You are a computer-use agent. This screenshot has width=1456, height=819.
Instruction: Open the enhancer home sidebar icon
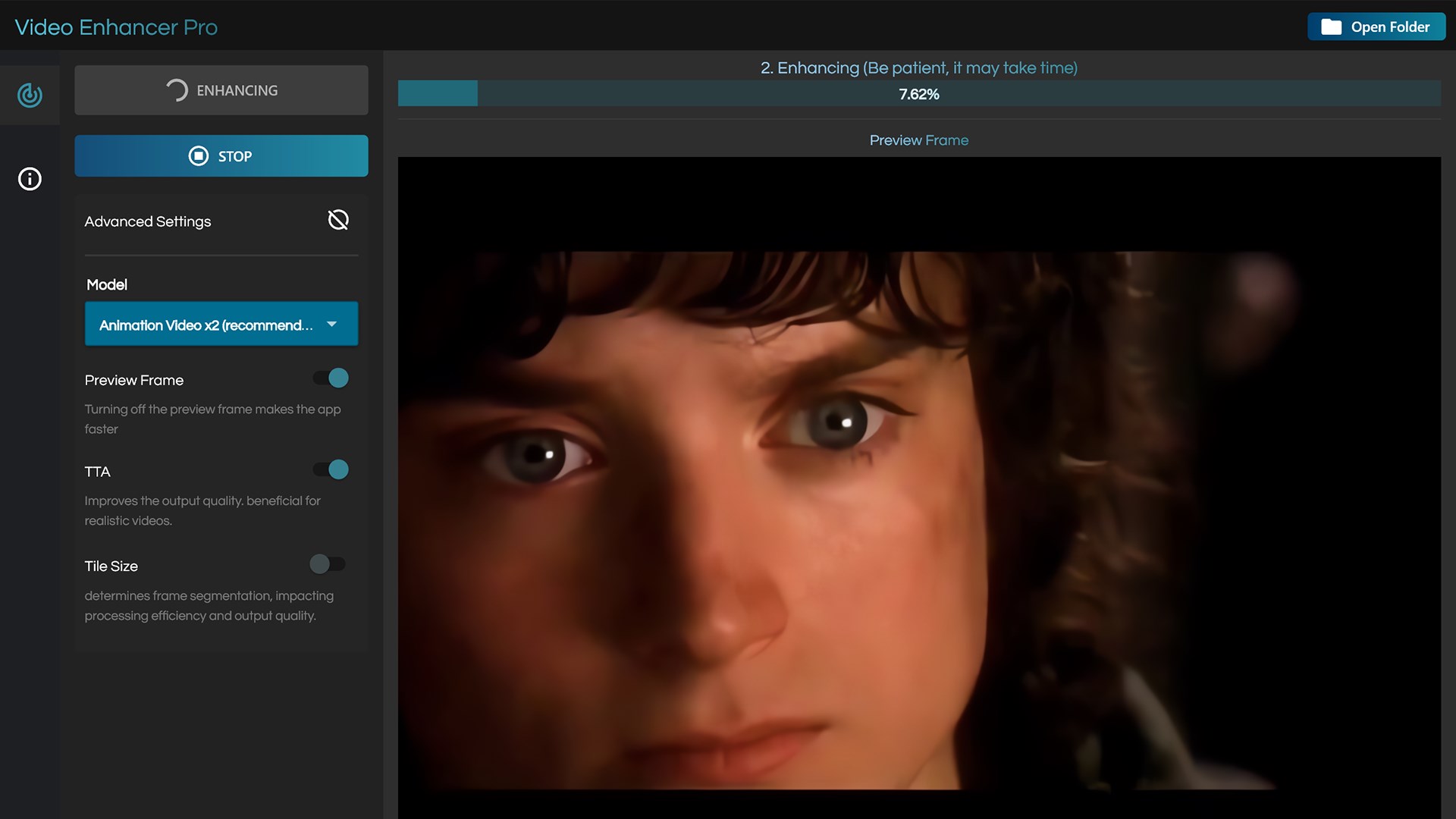(x=30, y=95)
